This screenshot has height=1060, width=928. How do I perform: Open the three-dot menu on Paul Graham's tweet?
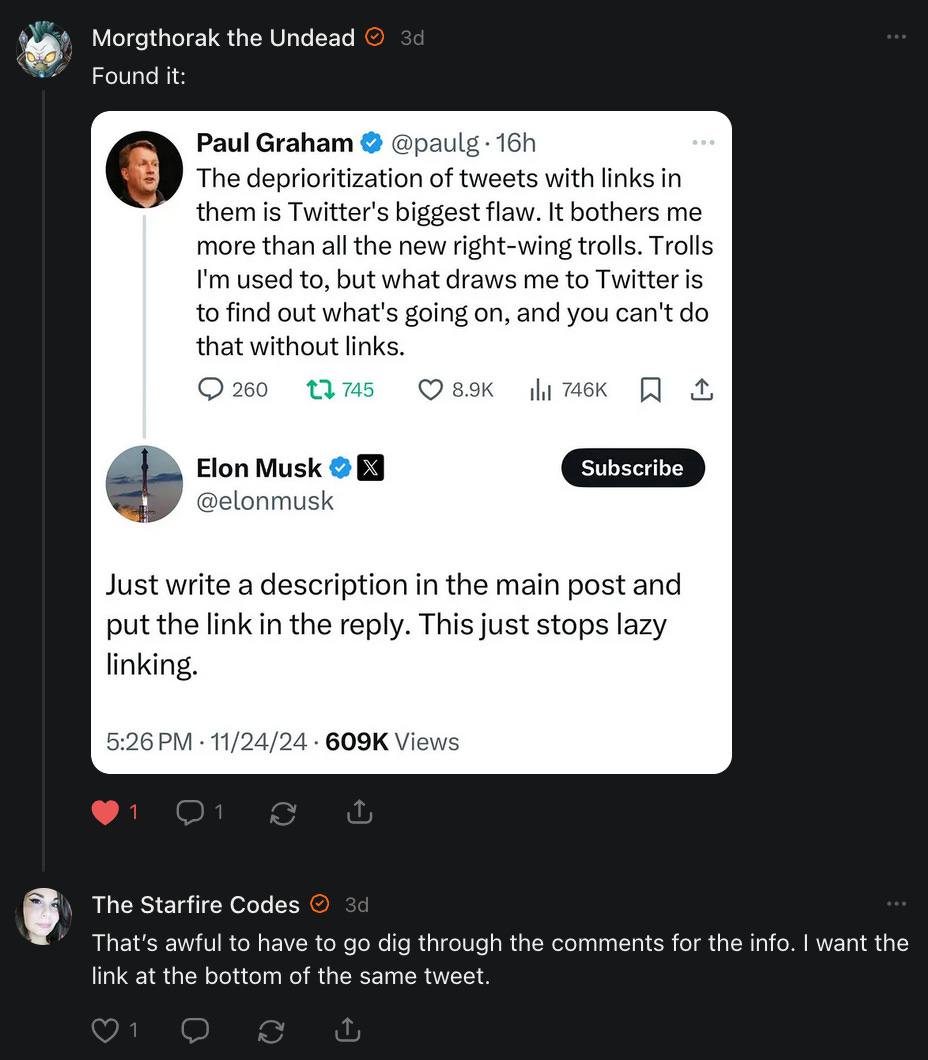coord(703,143)
